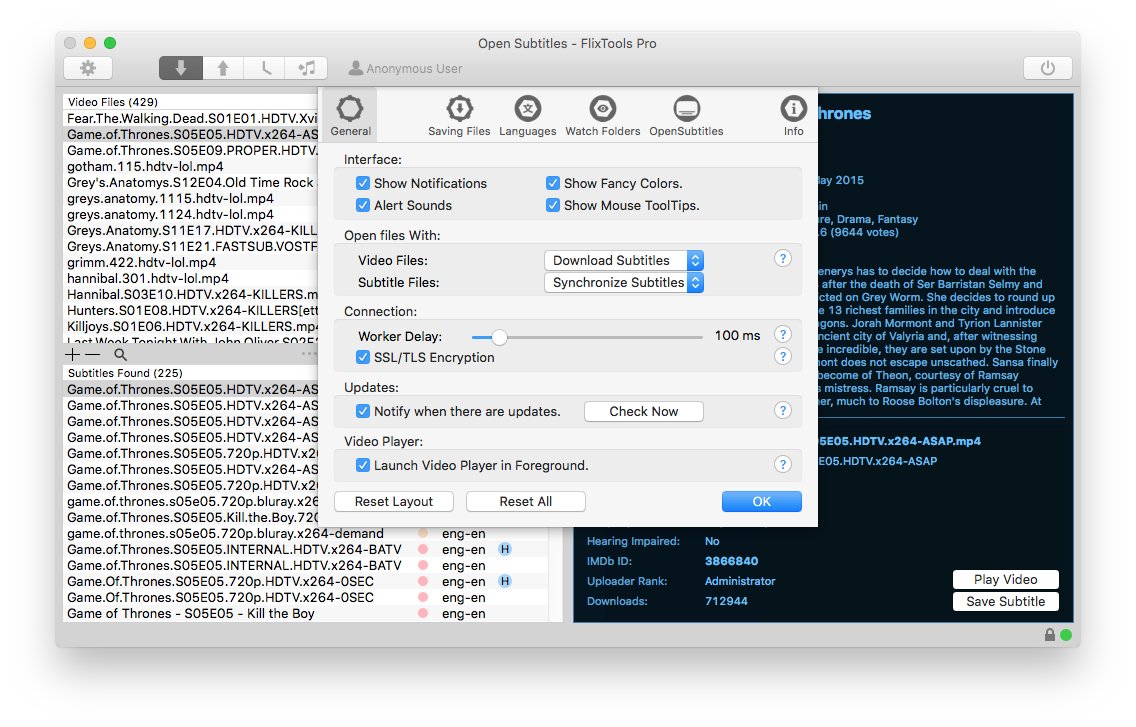
Task: Select the synchronize subtitles clock icon
Action: point(264,68)
